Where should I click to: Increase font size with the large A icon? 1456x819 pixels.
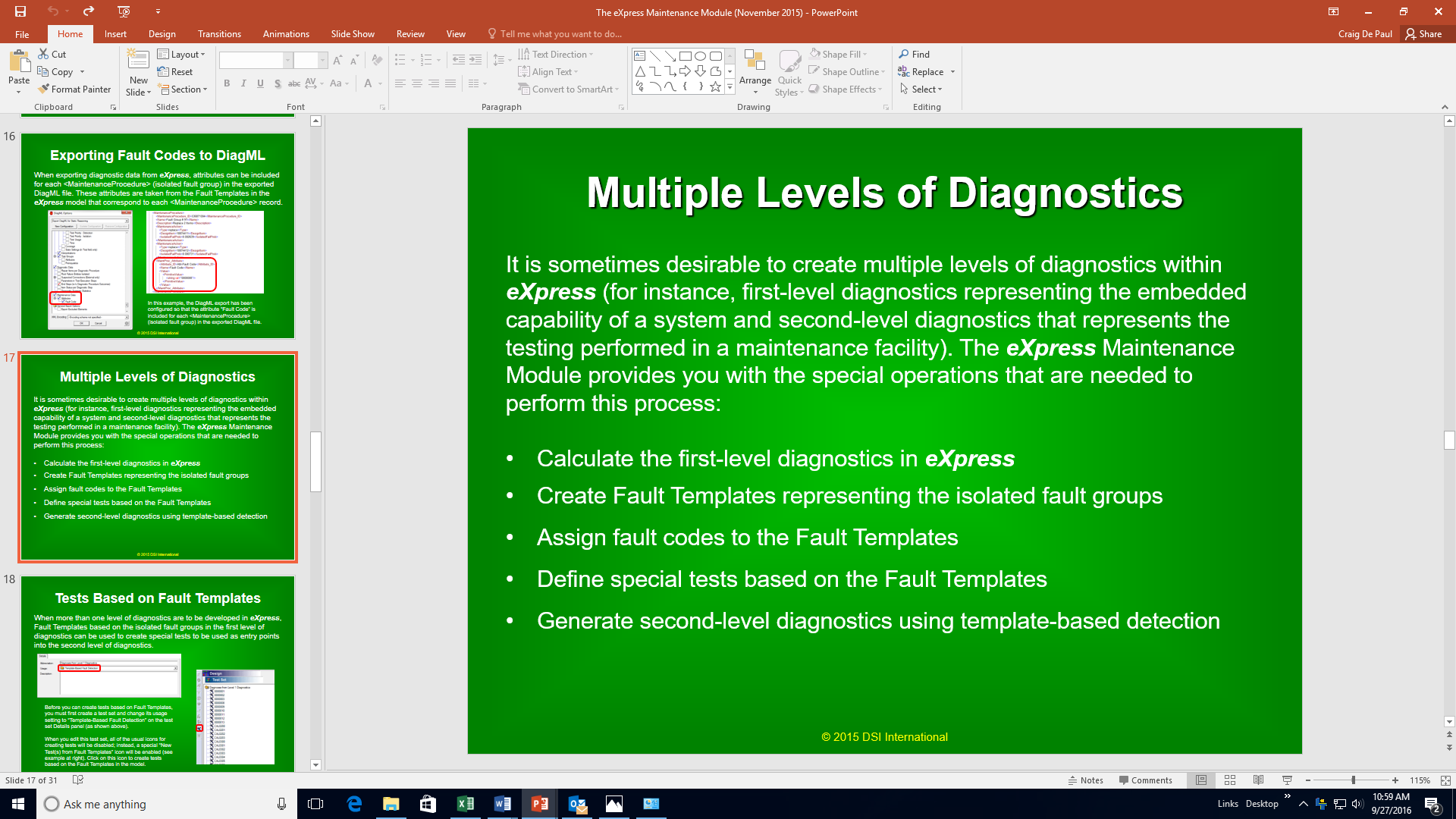(337, 60)
